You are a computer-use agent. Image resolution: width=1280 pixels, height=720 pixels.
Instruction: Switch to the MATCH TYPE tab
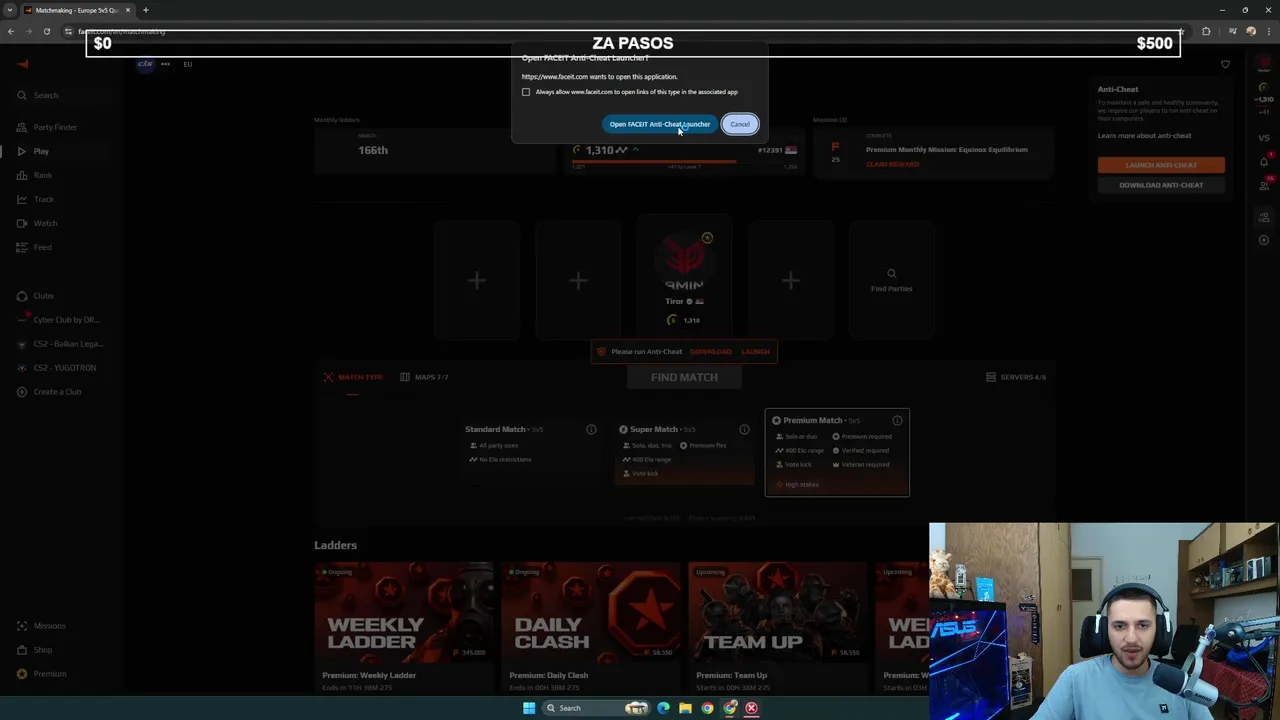(x=353, y=377)
